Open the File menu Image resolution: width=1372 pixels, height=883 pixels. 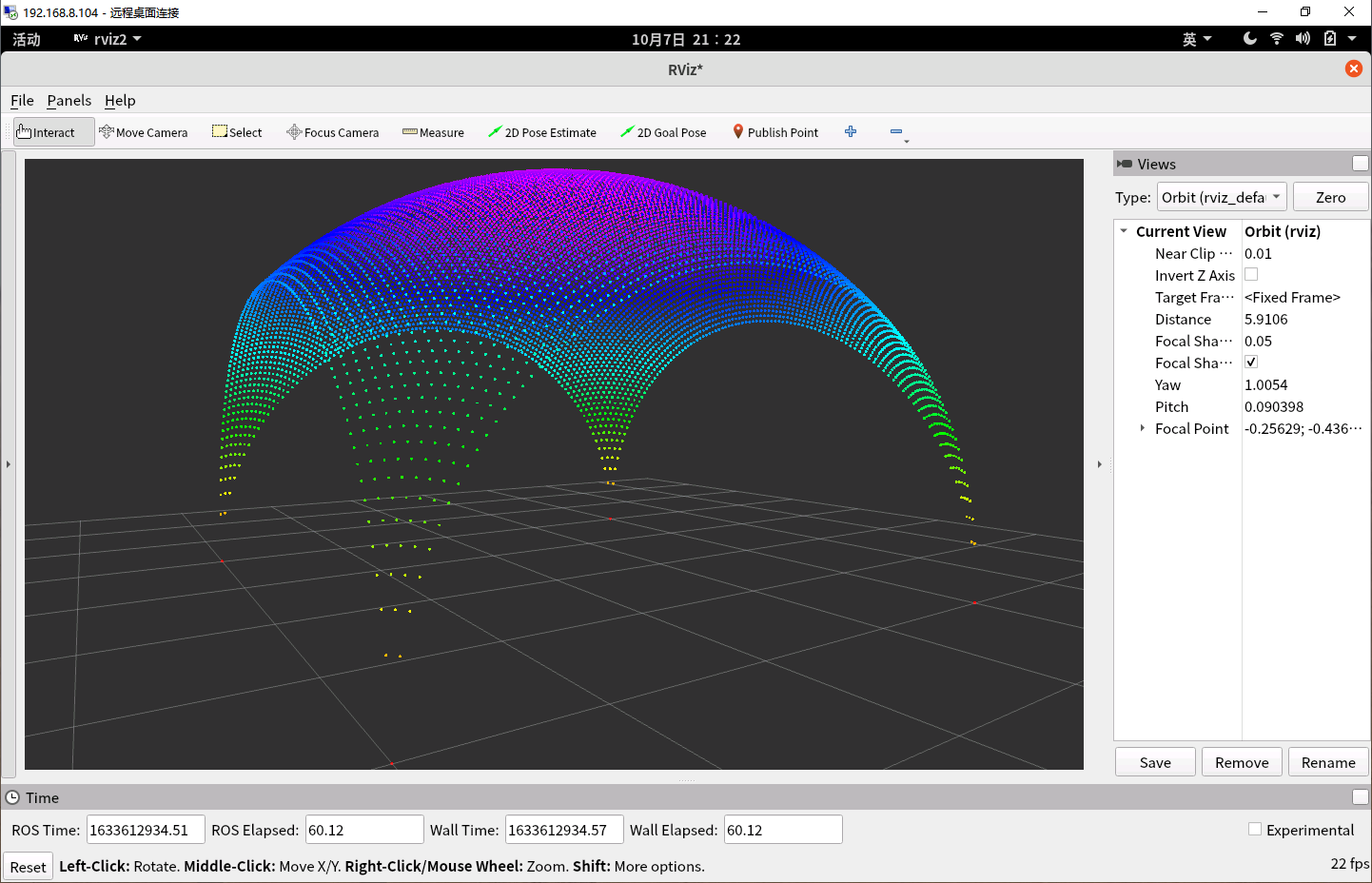22,101
